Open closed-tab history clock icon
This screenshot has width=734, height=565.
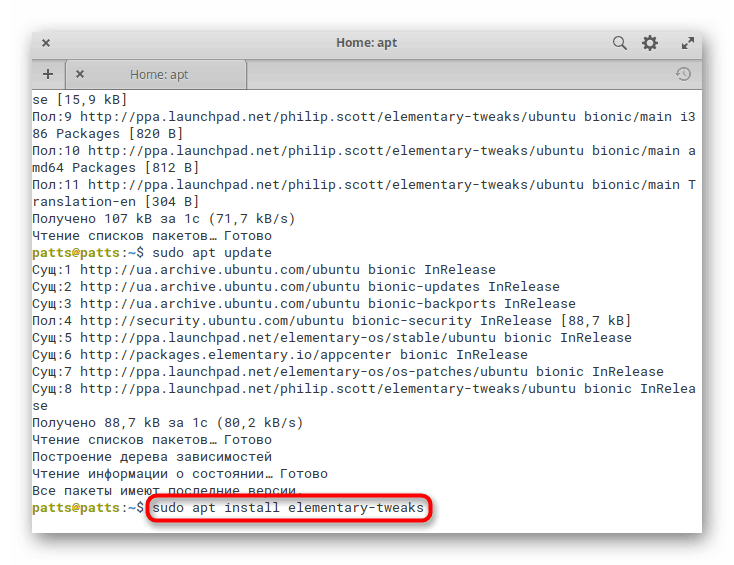pyautogui.click(x=683, y=74)
